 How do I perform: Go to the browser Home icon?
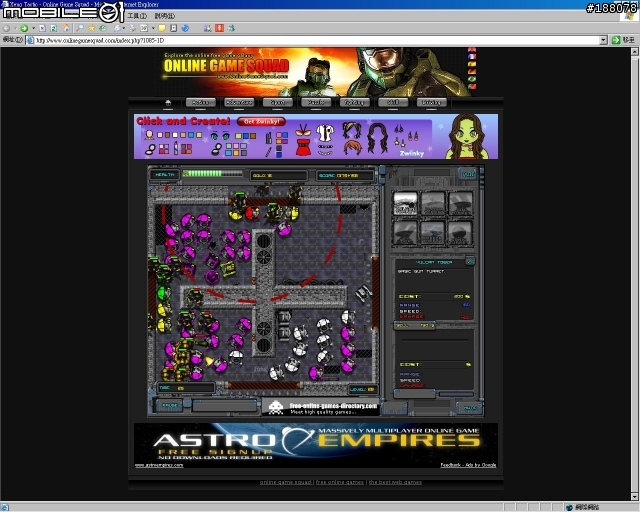click(x=65, y=28)
